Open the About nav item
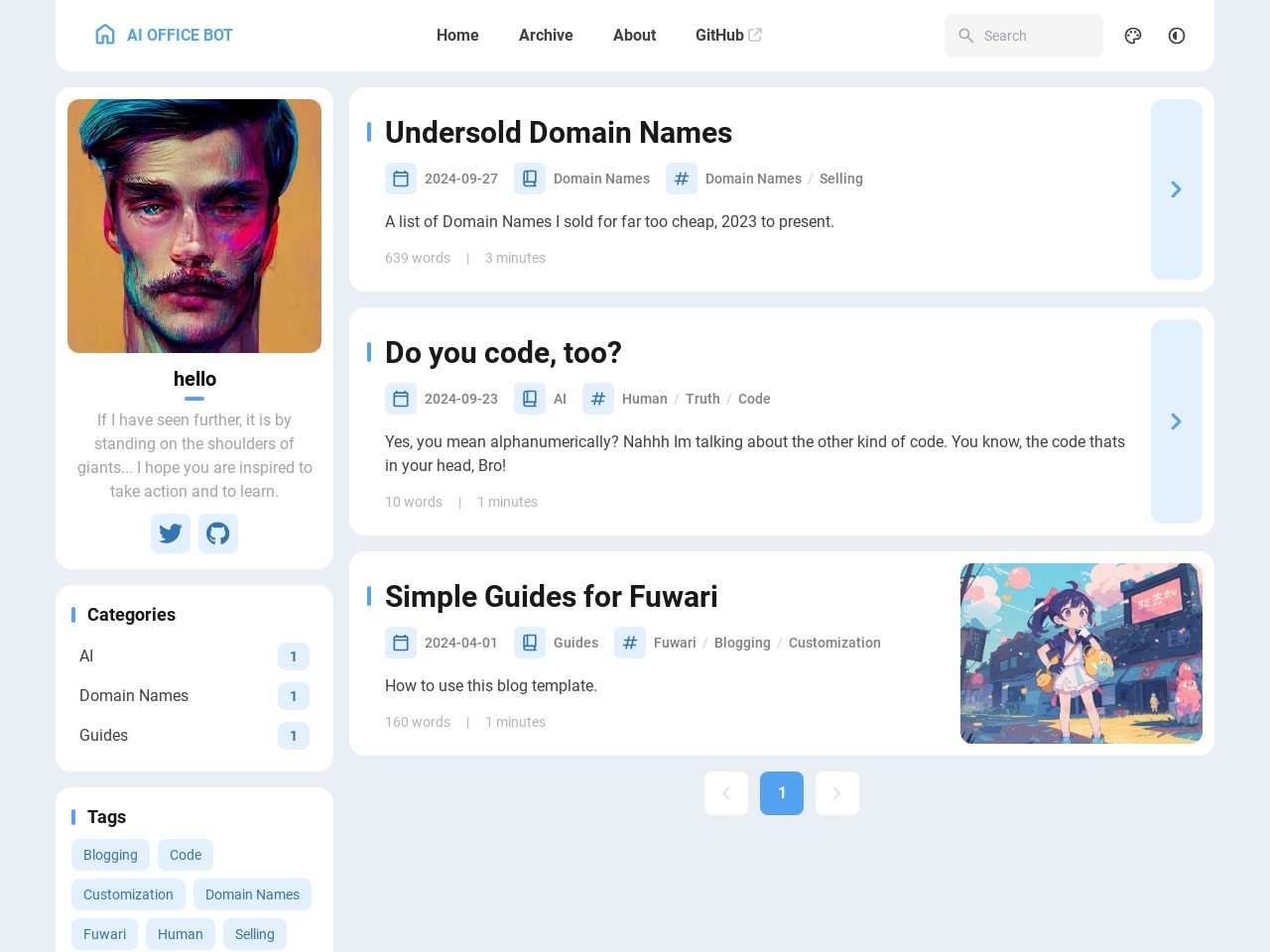The image size is (1270, 952). (x=634, y=35)
